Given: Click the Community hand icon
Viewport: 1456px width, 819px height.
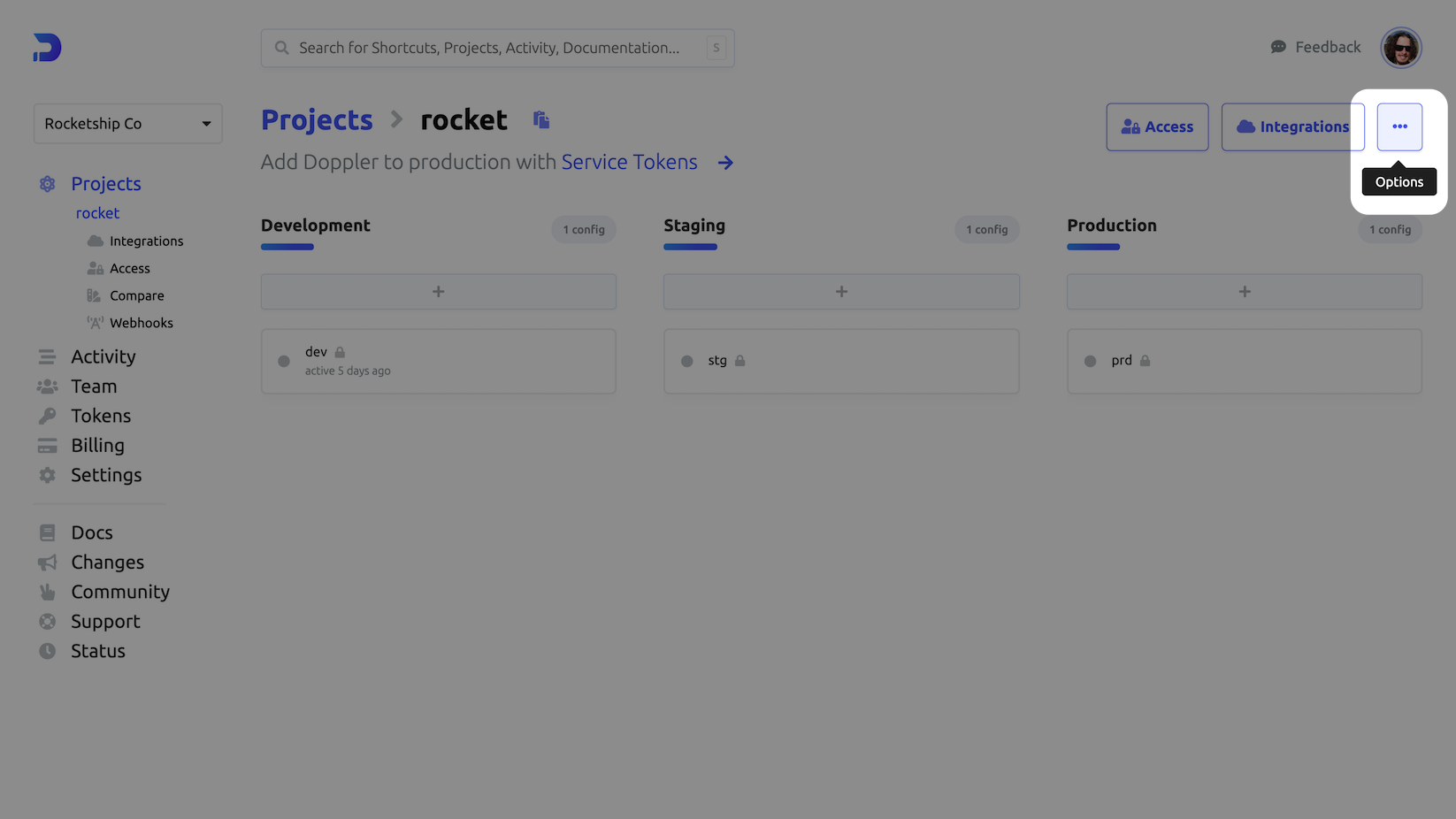Looking at the screenshot, I should (47, 592).
